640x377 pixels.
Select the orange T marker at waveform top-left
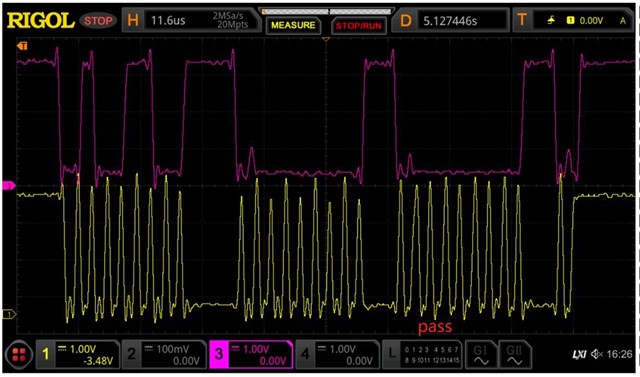point(22,46)
